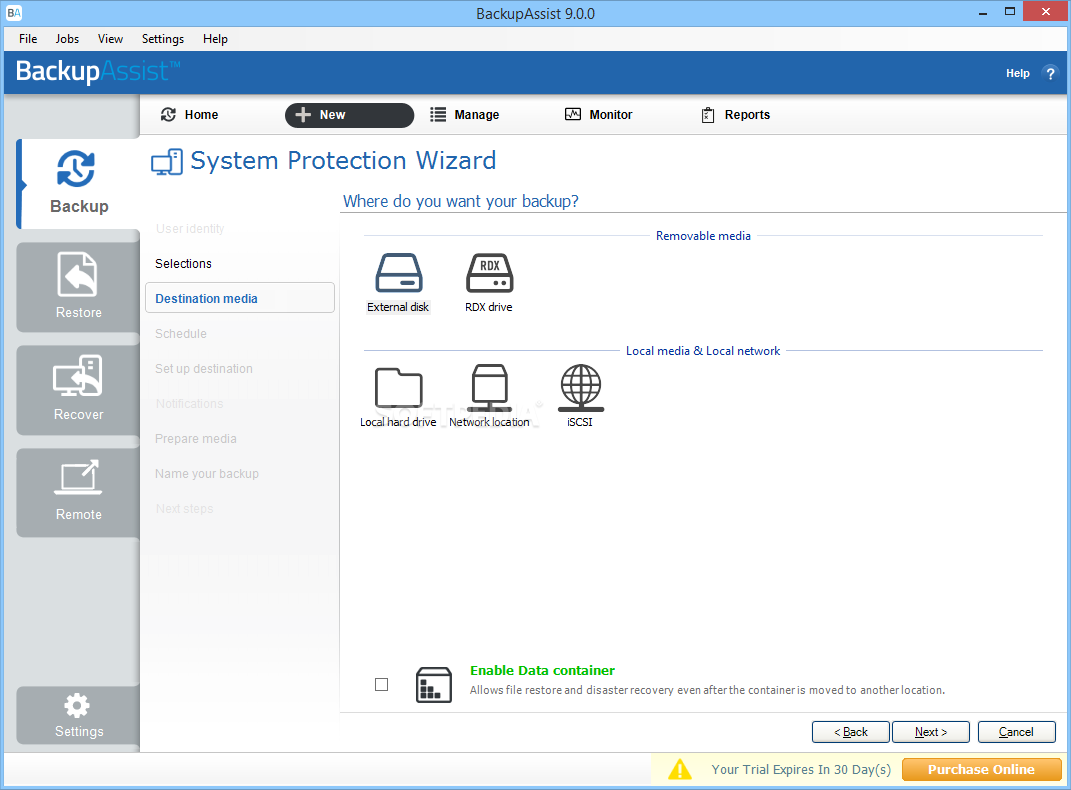Click the Purchase Online button
Viewport: 1071px width, 790px height.
tap(982, 770)
